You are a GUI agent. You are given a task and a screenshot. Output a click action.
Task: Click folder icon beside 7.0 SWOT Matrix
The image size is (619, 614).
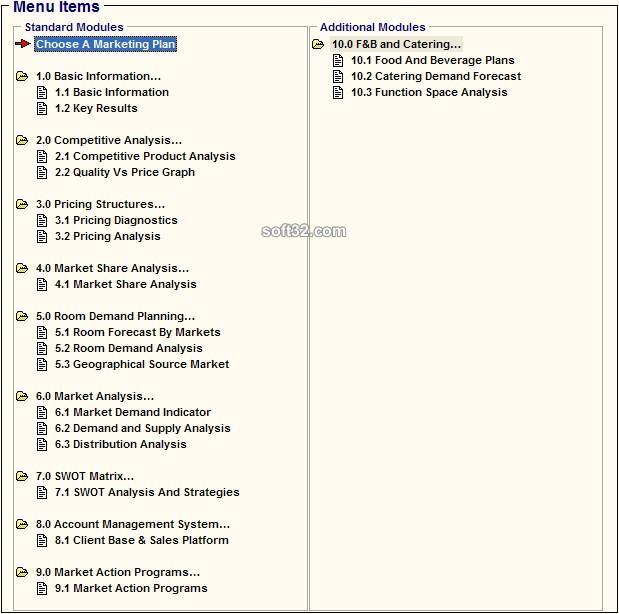click(22, 476)
